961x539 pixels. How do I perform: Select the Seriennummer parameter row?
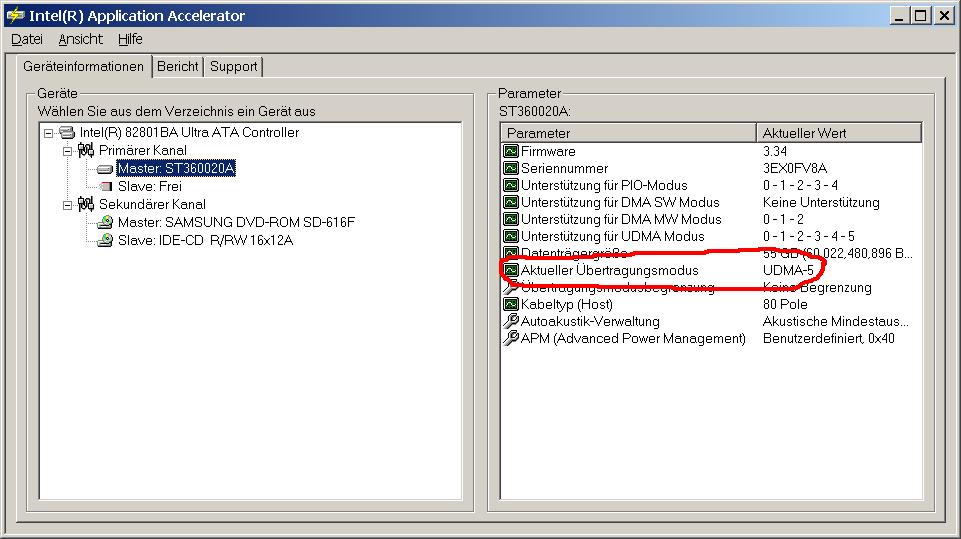click(x=712, y=168)
